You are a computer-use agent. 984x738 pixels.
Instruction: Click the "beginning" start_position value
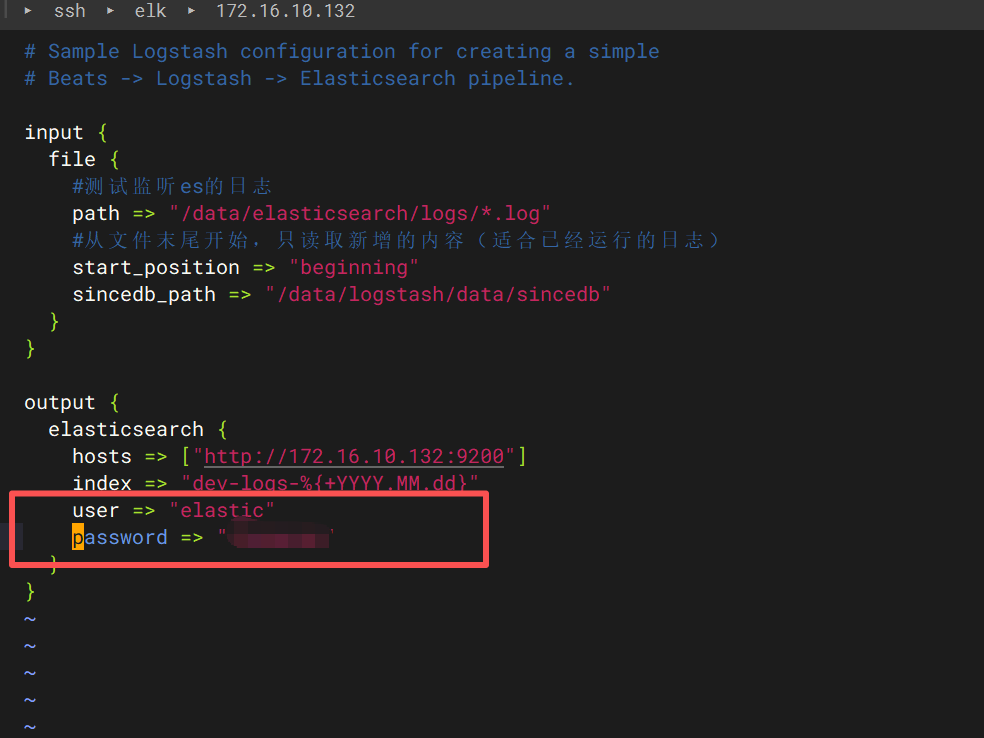(354, 268)
